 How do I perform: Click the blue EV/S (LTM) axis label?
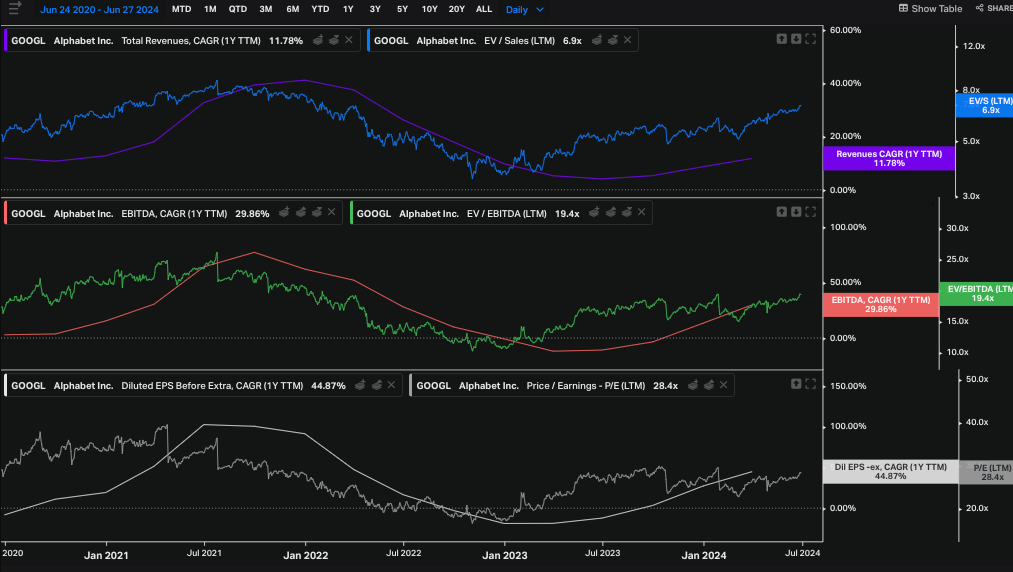[x=985, y=105]
